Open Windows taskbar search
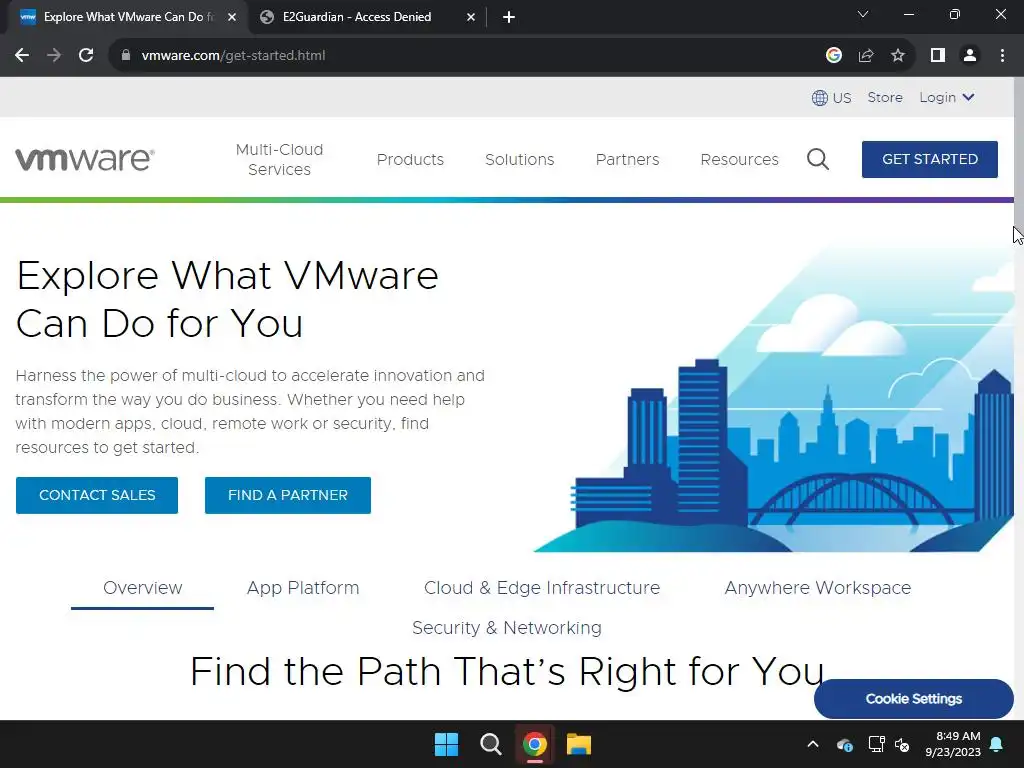The width and height of the screenshot is (1024, 768). (490, 744)
